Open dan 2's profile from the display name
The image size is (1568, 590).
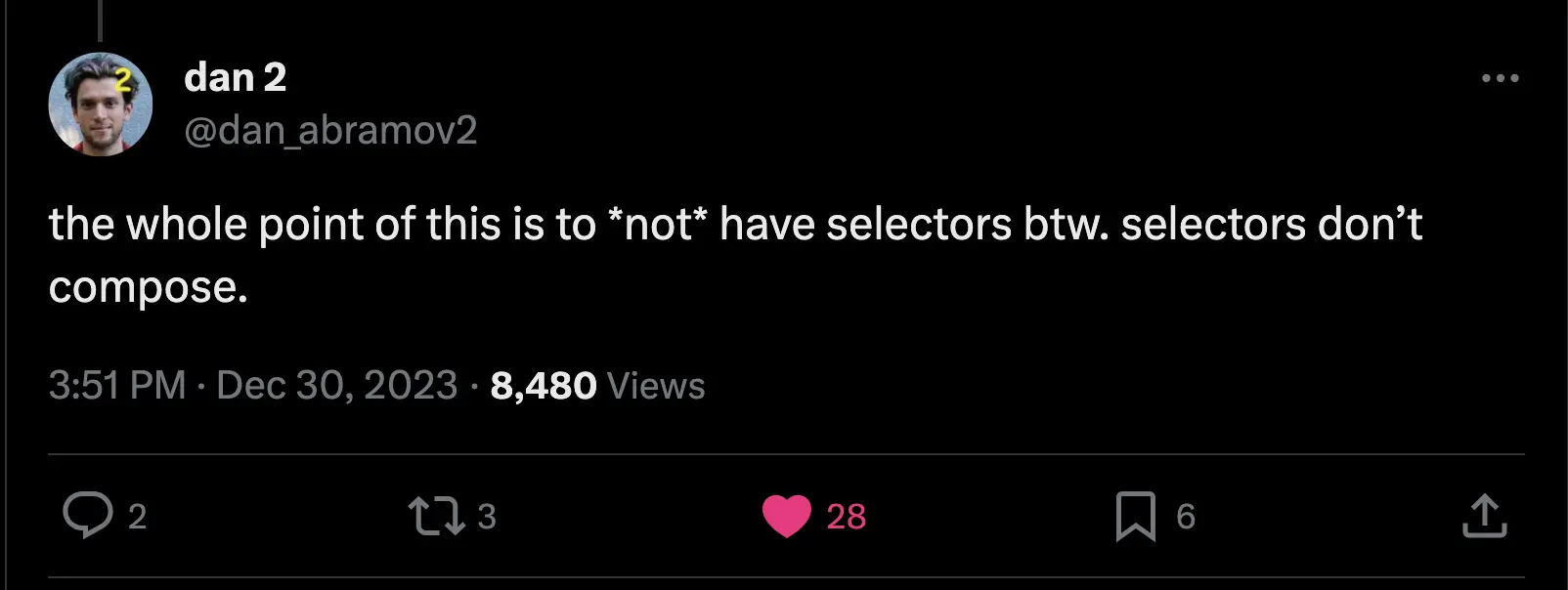coord(235,77)
